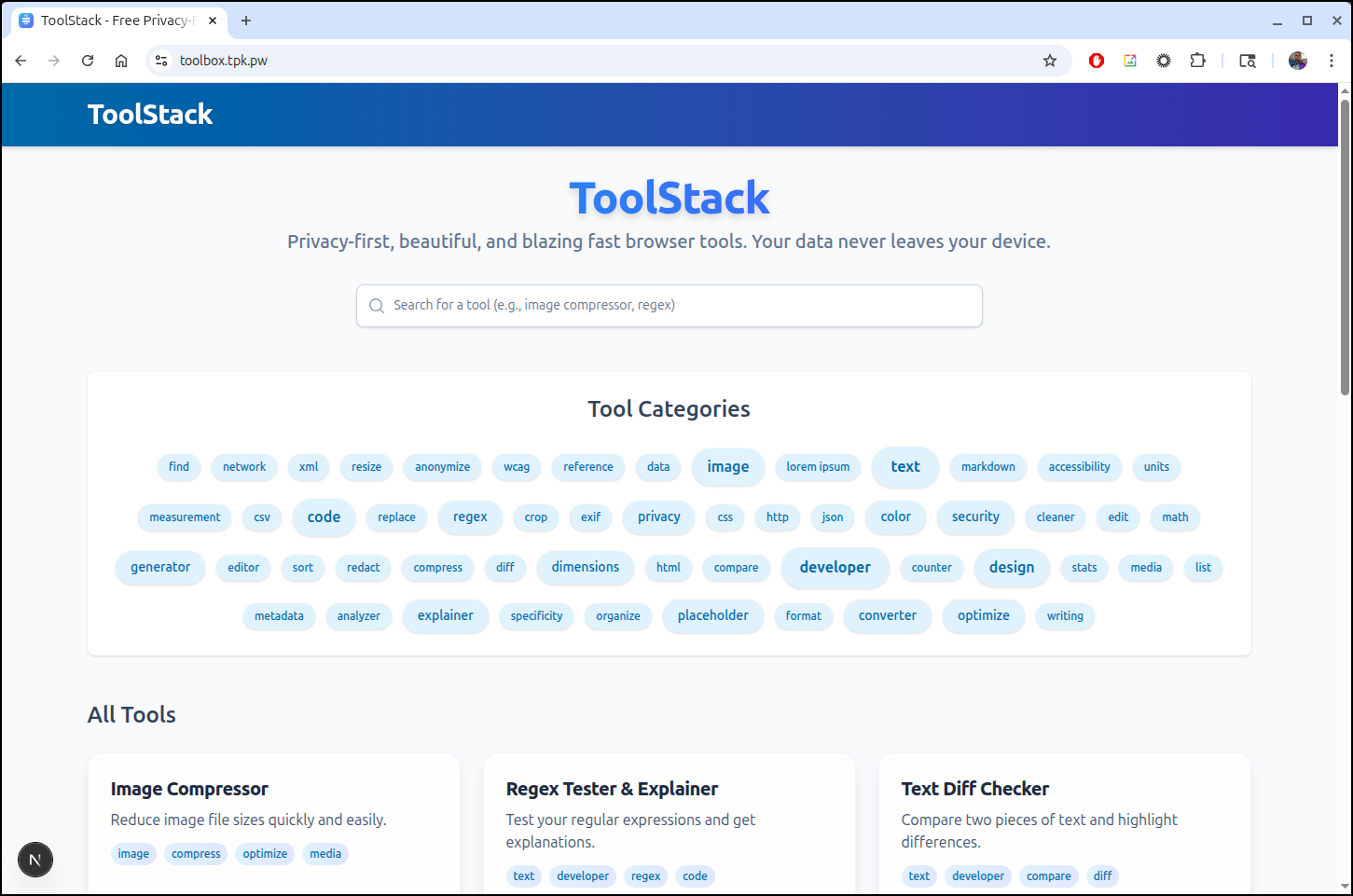This screenshot has width=1353, height=896.
Task: Choose the 'regex' category tag
Action: (x=470, y=517)
